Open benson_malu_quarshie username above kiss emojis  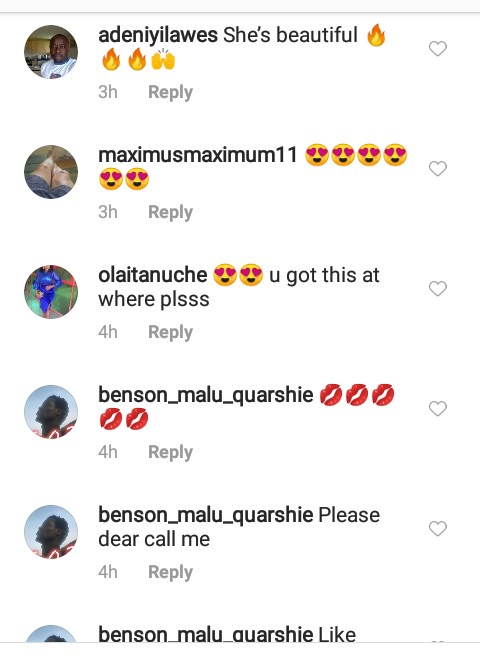coord(205,395)
